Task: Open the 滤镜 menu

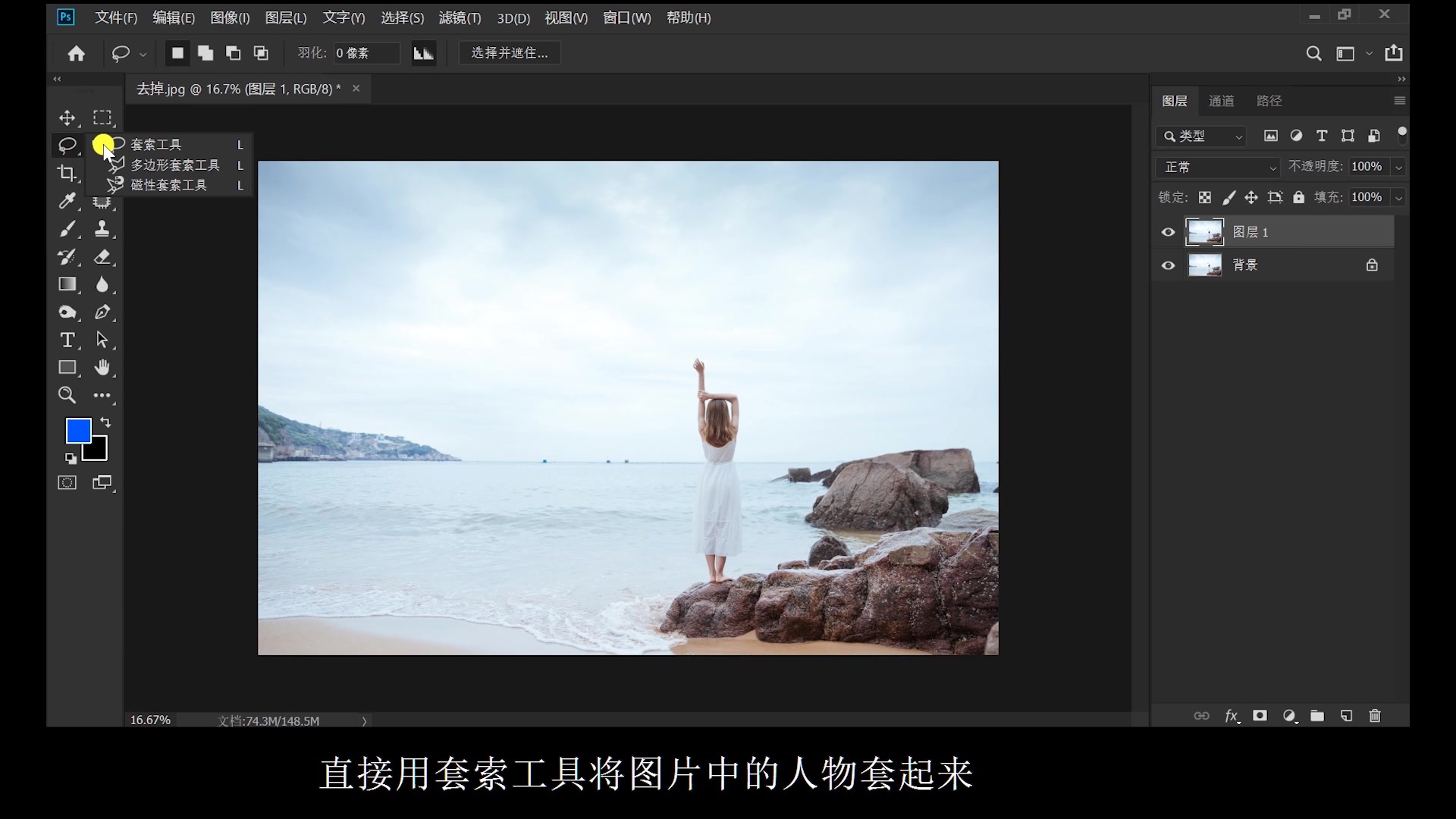Action: pyautogui.click(x=459, y=18)
